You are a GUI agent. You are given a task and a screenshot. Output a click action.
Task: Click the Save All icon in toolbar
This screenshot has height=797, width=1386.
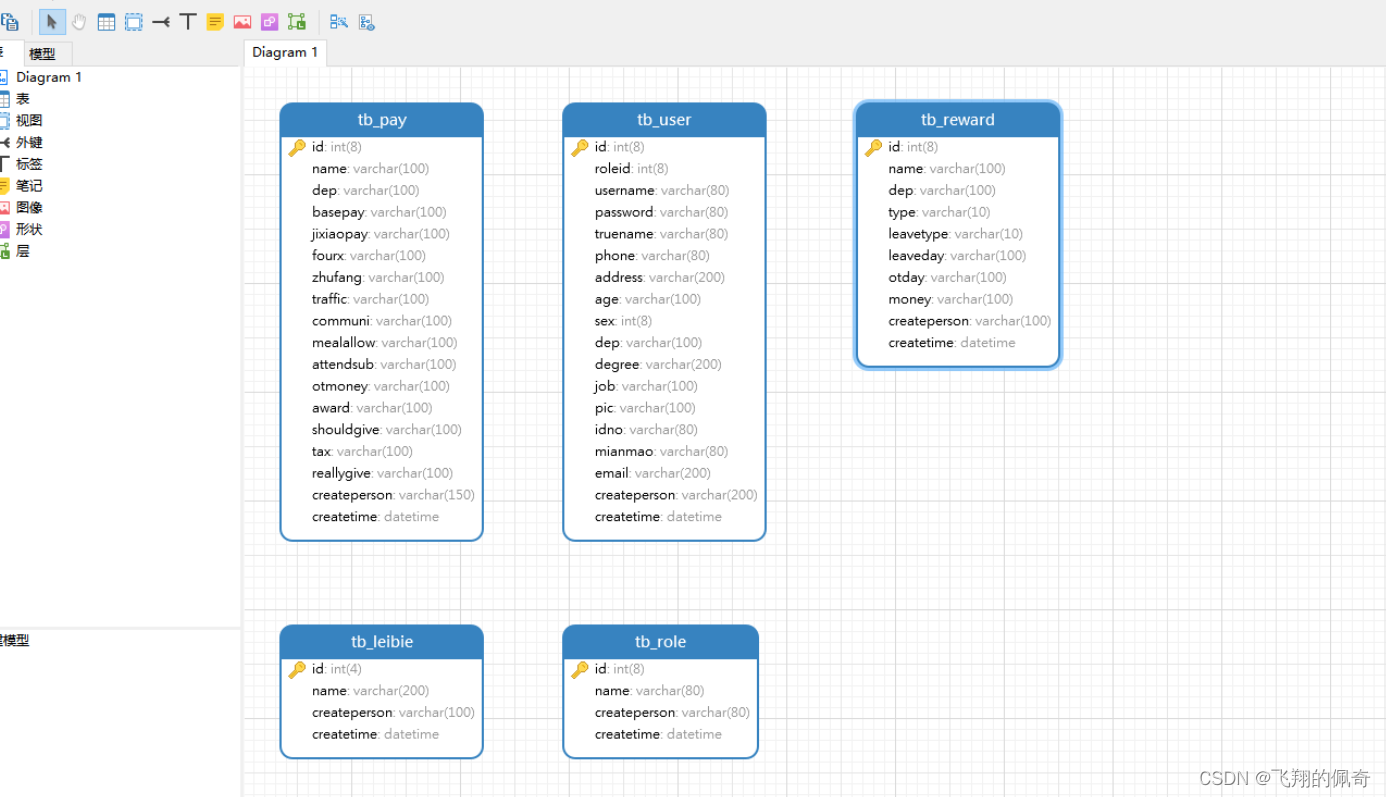pyautogui.click(x=9, y=21)
